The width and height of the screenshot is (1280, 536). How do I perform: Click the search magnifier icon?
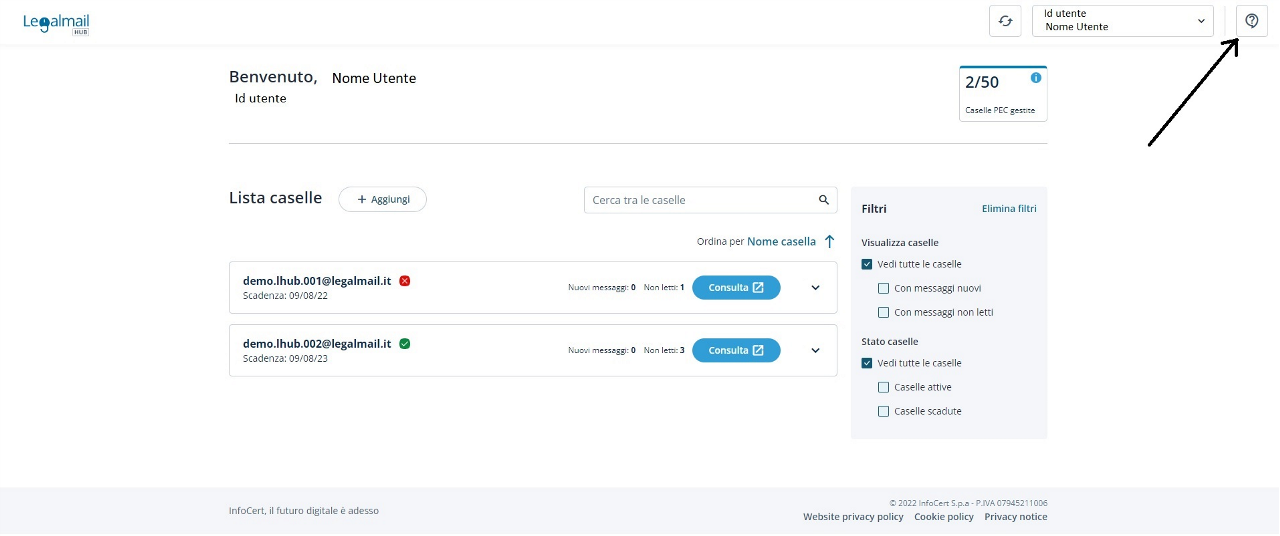[824, 200]
